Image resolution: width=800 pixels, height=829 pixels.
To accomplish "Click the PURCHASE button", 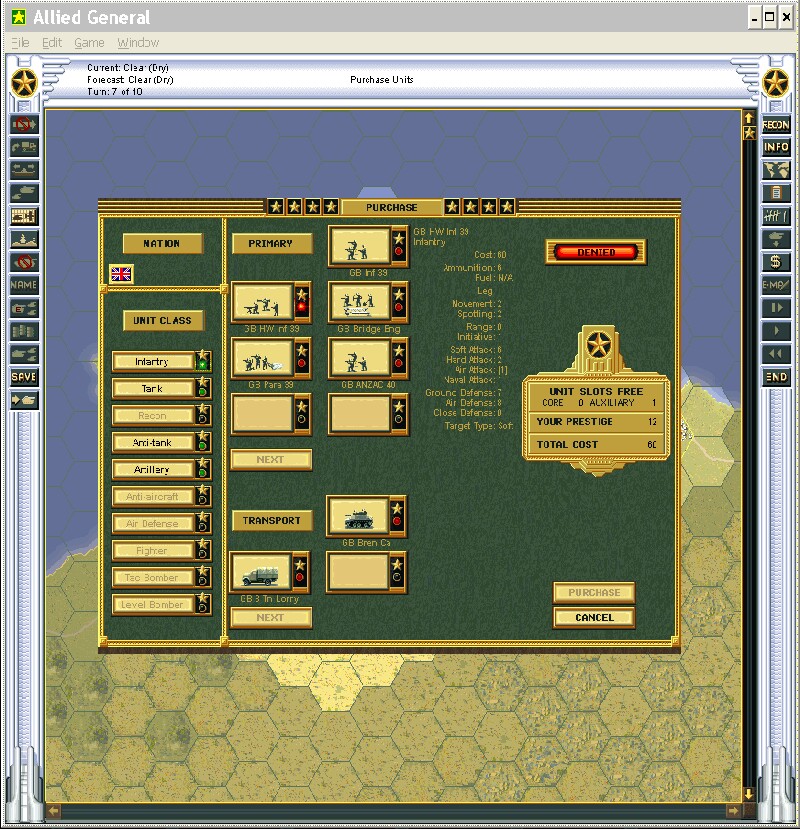I will point(594,593).
